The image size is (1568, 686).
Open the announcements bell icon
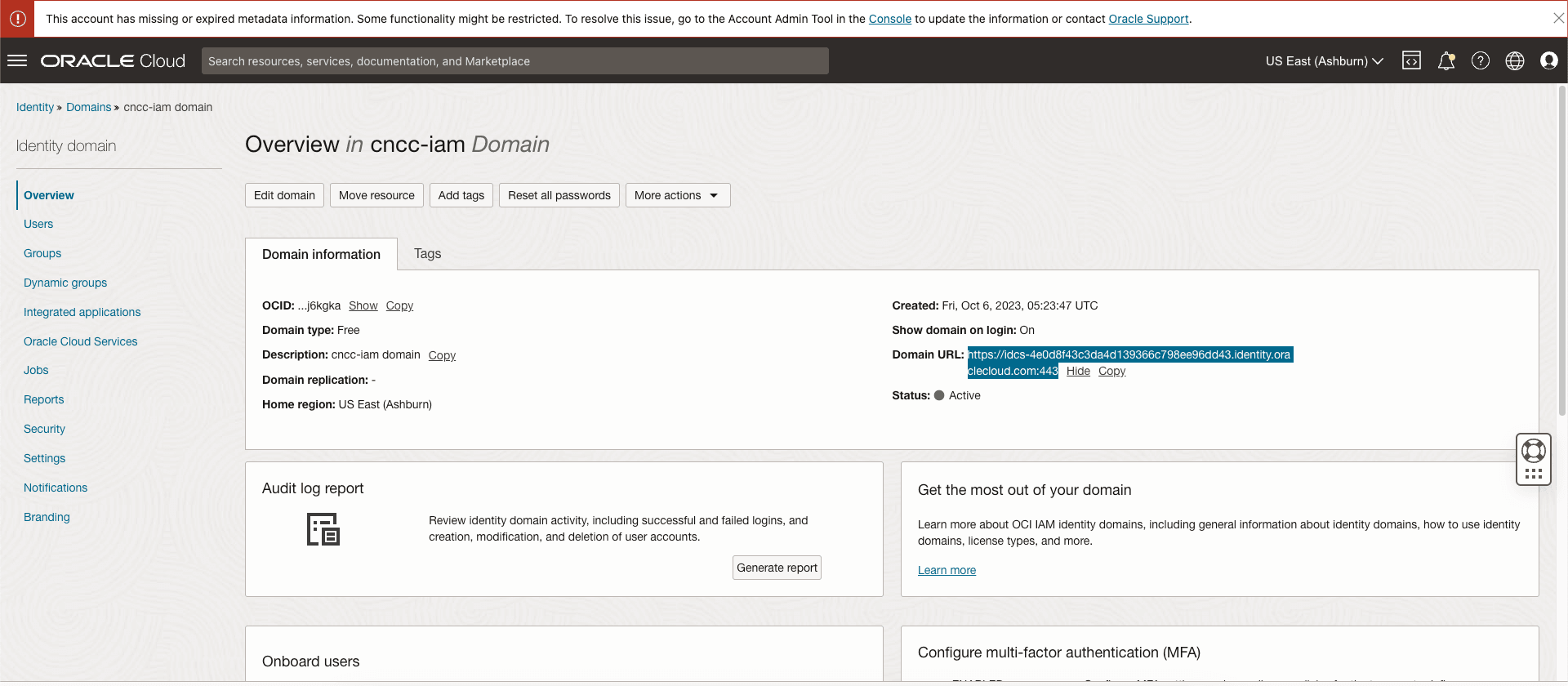(x=1446, y=60)
